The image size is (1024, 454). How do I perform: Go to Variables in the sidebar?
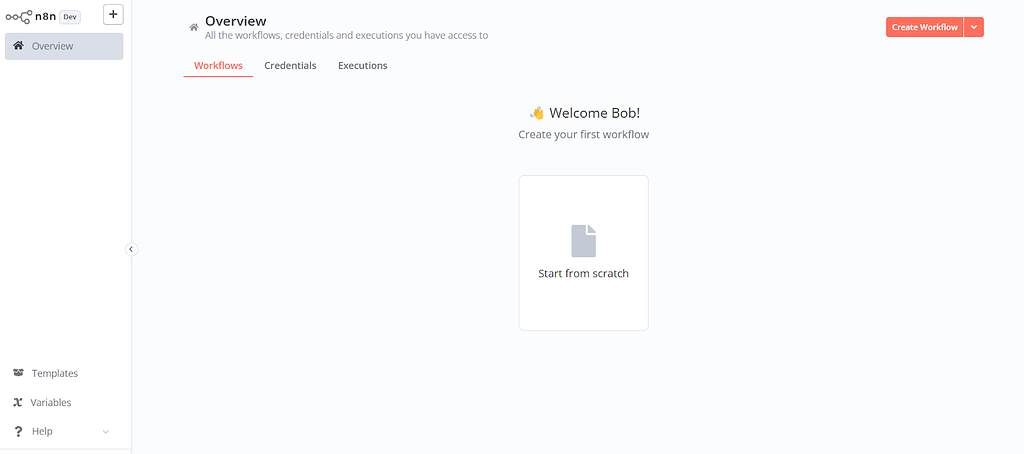(51, 402)
